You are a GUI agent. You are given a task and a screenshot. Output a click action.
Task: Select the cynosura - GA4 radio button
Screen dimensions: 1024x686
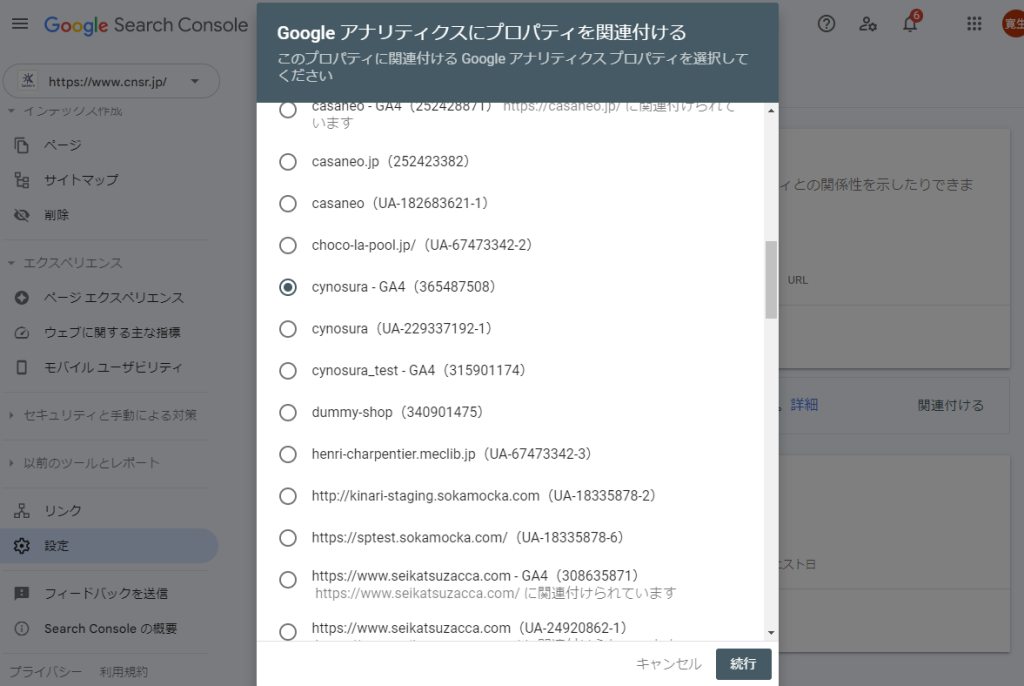pyautogui.click(x=287, y=287)
